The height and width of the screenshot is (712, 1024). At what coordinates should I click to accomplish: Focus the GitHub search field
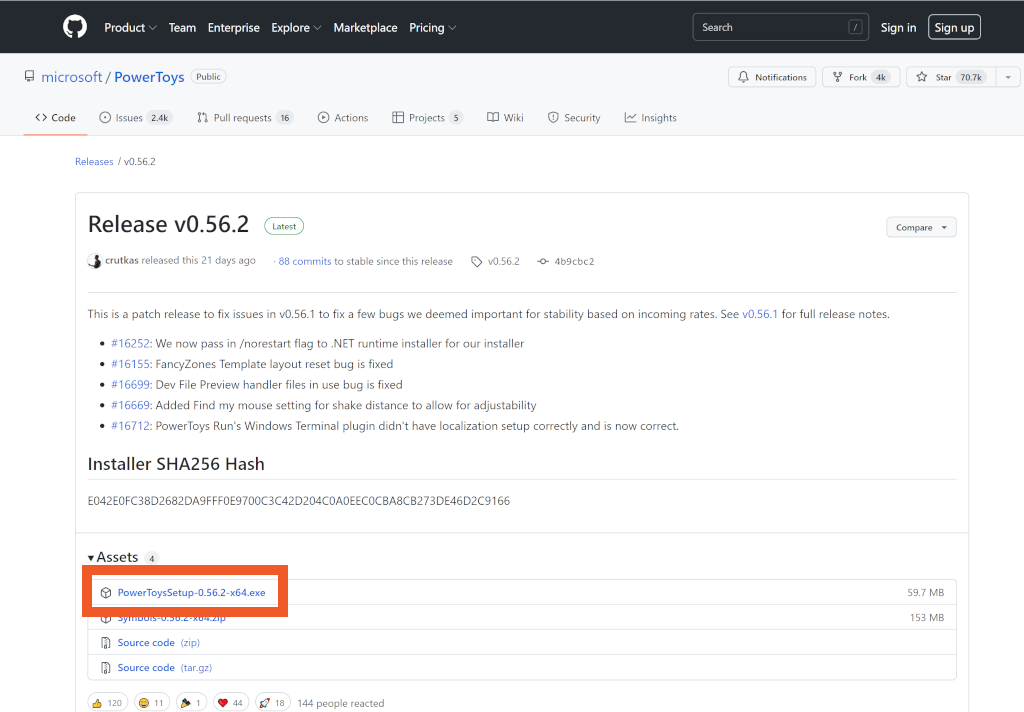tap(770, 28)
